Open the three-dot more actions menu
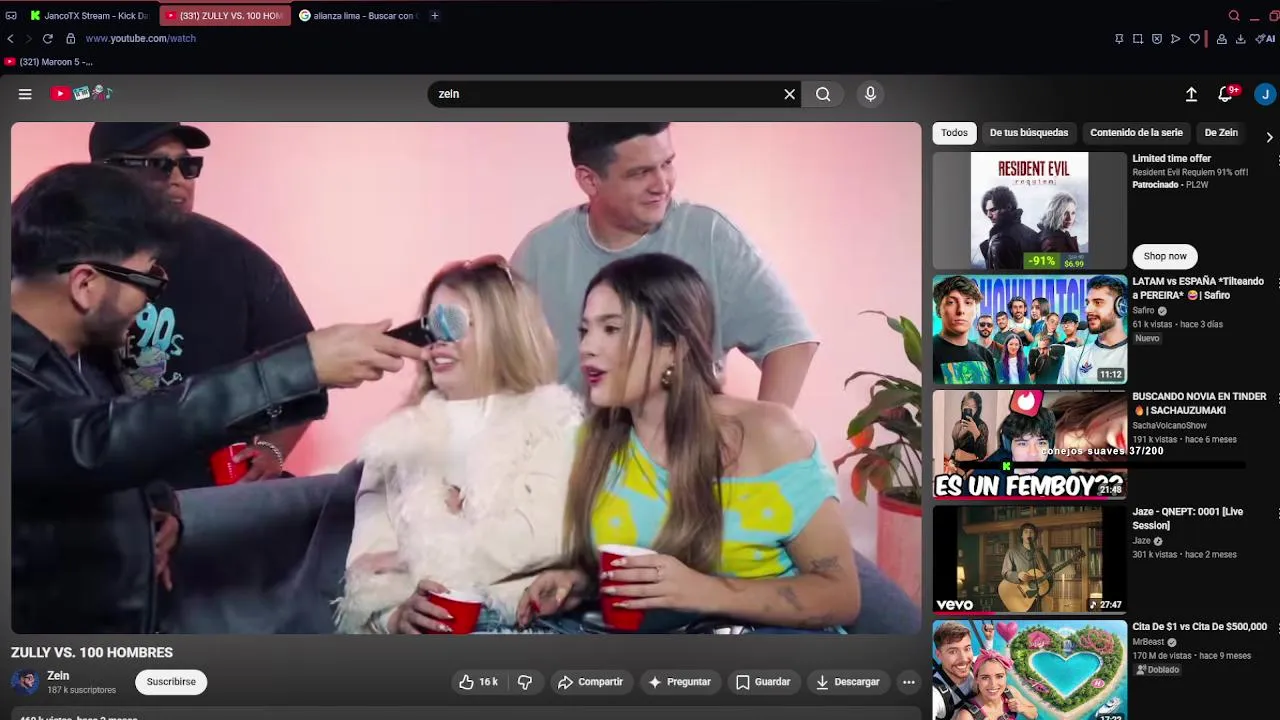 908,682
